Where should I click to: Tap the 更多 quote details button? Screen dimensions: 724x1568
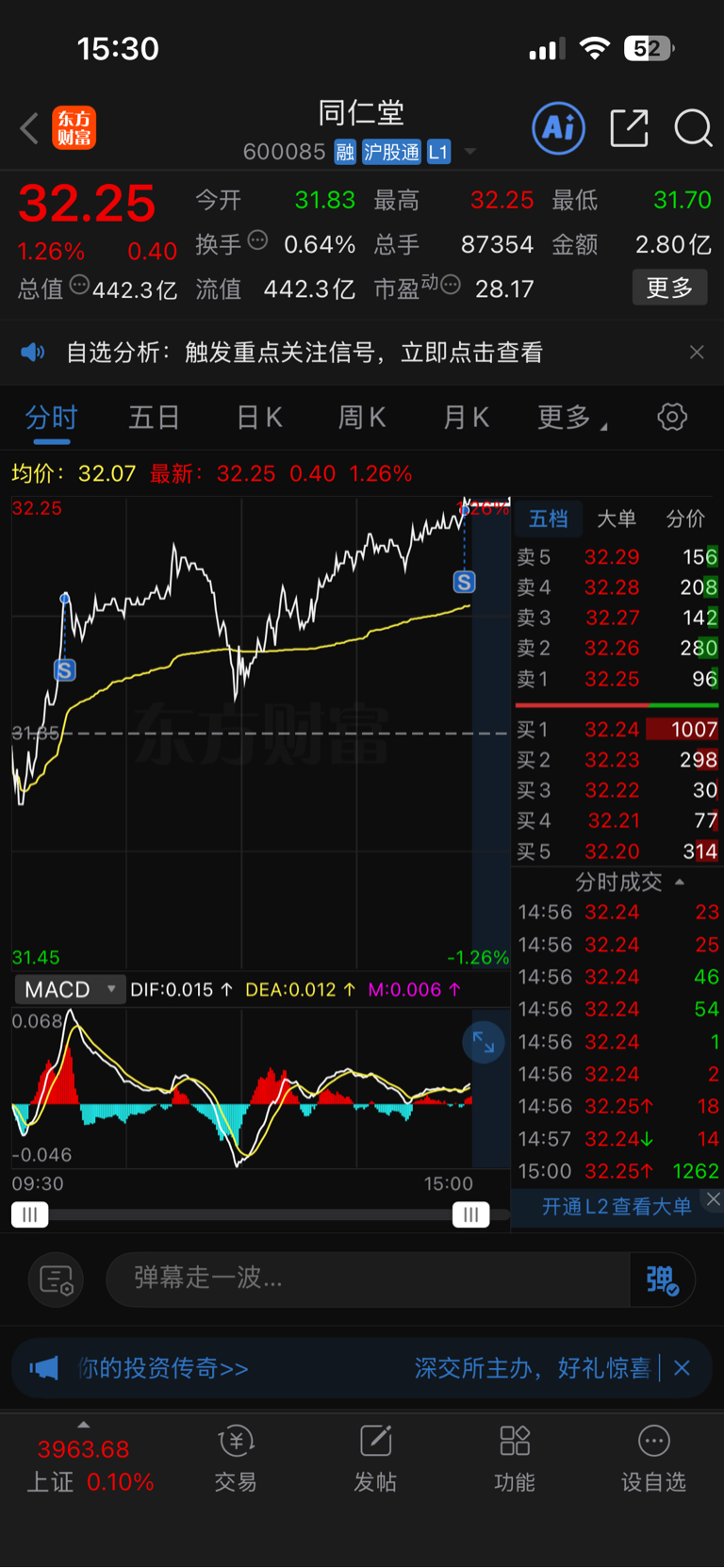click(x=669, y=288)
